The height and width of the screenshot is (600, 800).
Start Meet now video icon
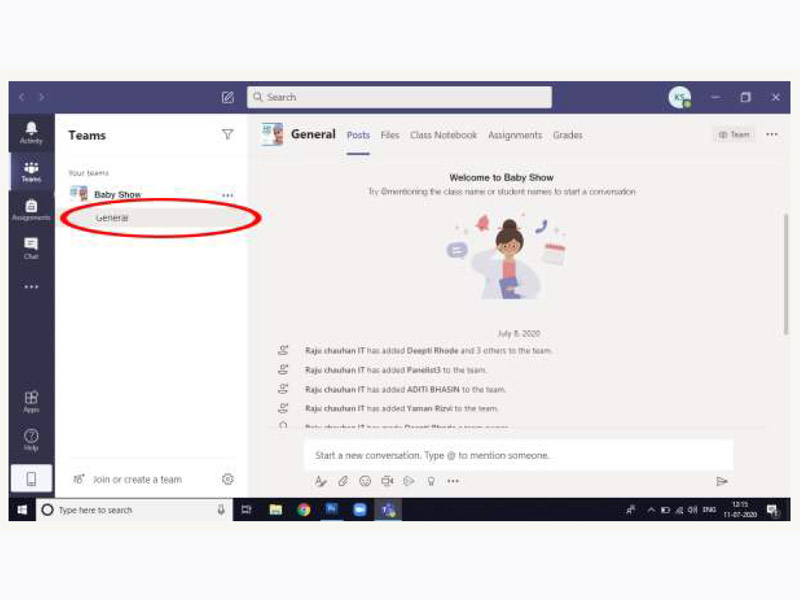[387, 481]
